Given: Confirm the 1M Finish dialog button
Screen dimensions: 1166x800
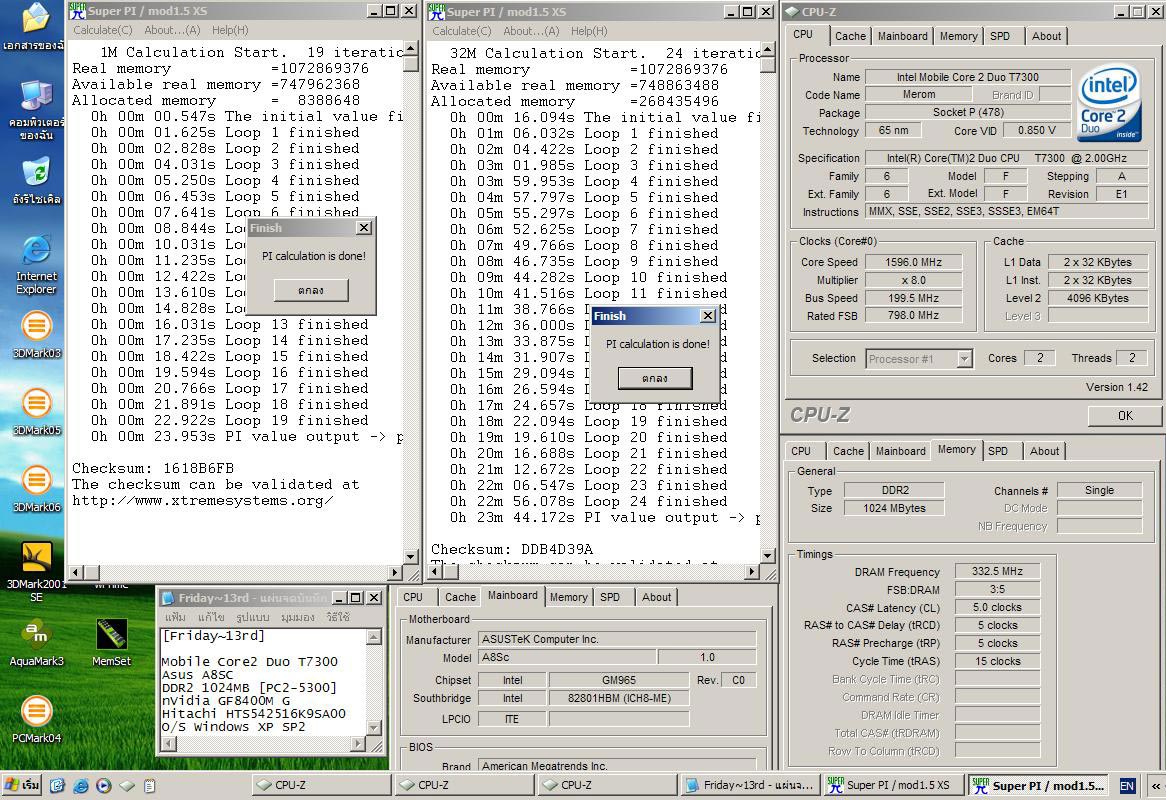Looking at the screenshot, I should pyautogui.click(x=311, y=290).
